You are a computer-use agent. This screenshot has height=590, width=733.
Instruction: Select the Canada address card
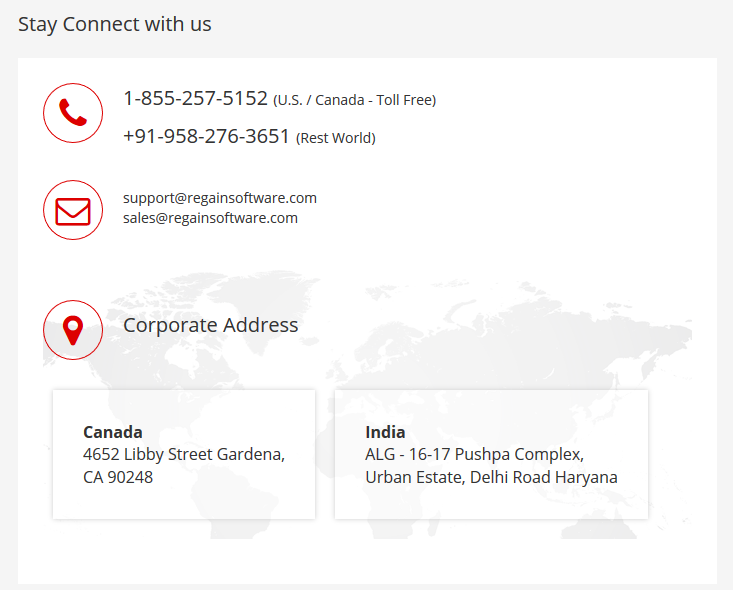pos(184,454)
